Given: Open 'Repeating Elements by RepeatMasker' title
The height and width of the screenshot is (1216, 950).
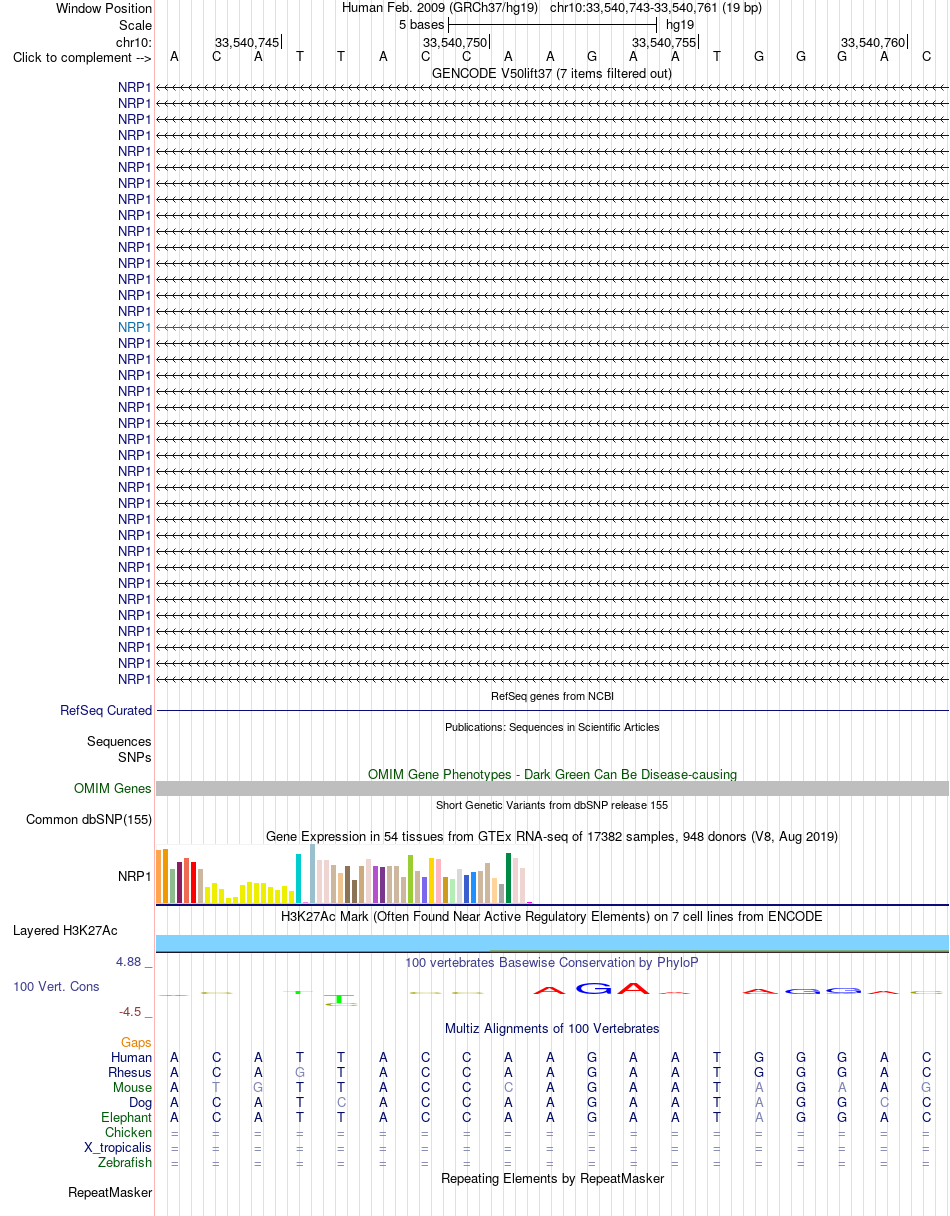Looking at the screenshot, I should (552, 1178).
